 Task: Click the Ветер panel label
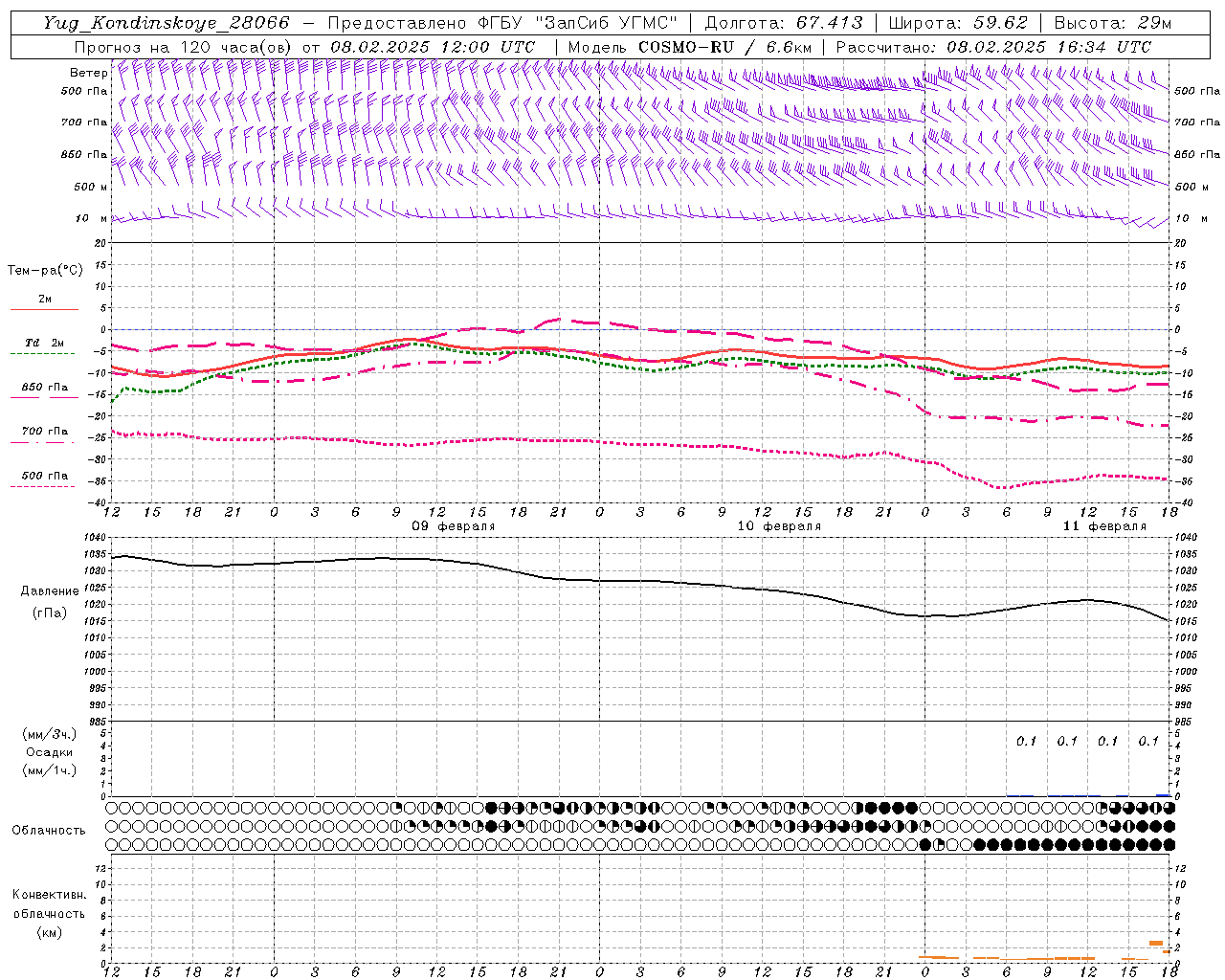88,73
